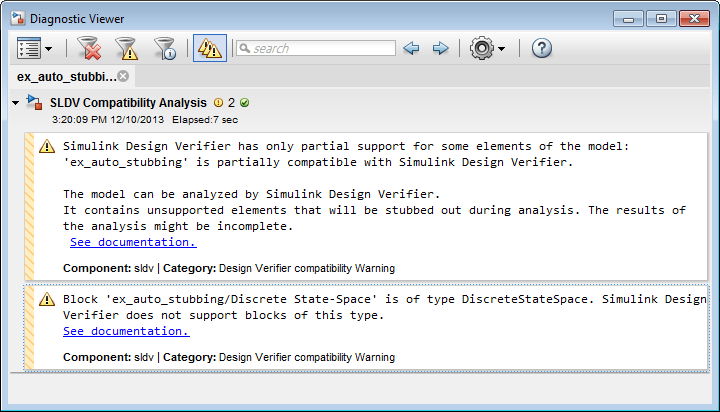
Task: Go to next search result arrow
Action: point(440,48)
